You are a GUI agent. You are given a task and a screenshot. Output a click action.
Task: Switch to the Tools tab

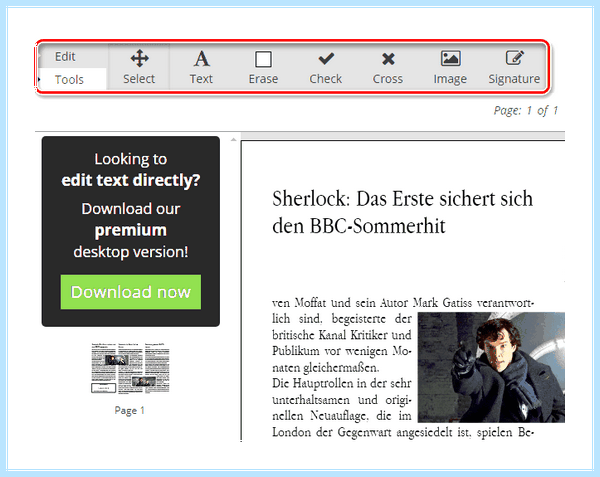(69, 80)
